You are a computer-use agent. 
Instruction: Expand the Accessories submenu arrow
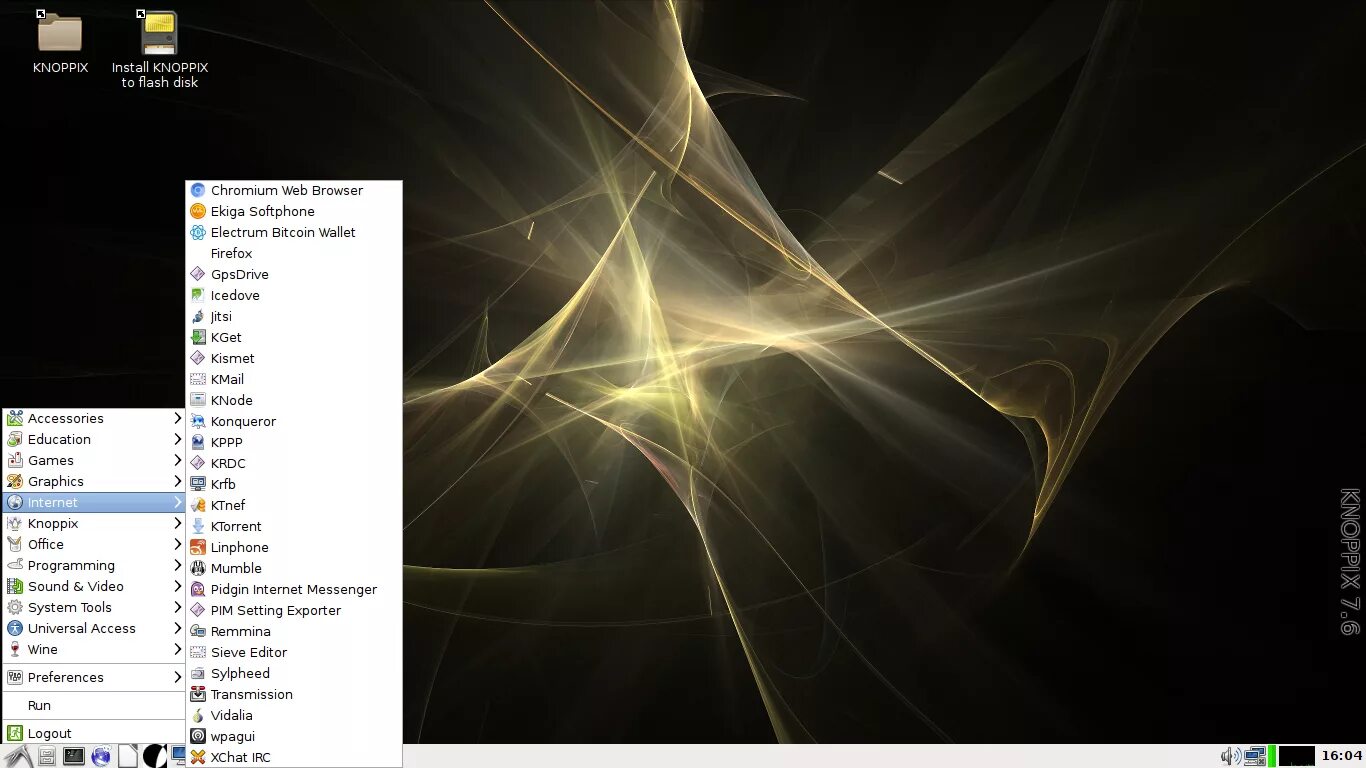178,418
